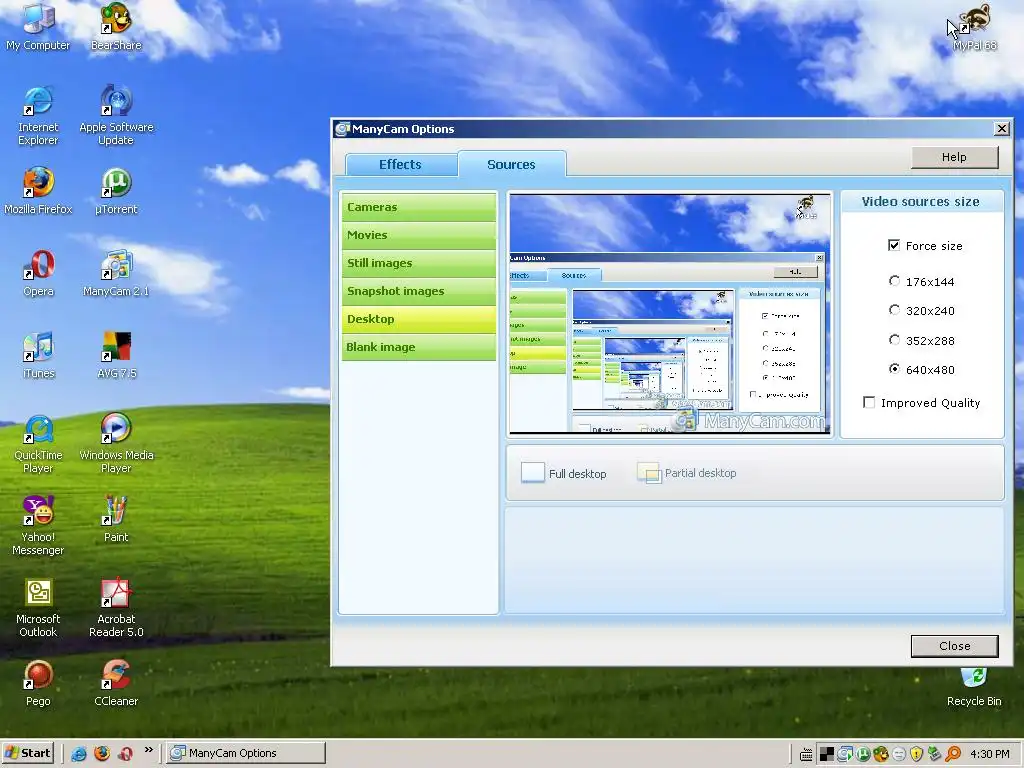Click the µTorrent system tray icon
This screenshot has height=768, width=1024.
tap(863, 754)
